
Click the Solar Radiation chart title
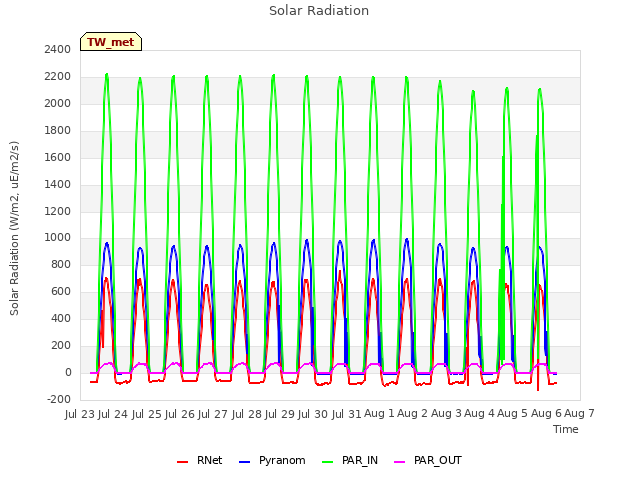(319, 11)
